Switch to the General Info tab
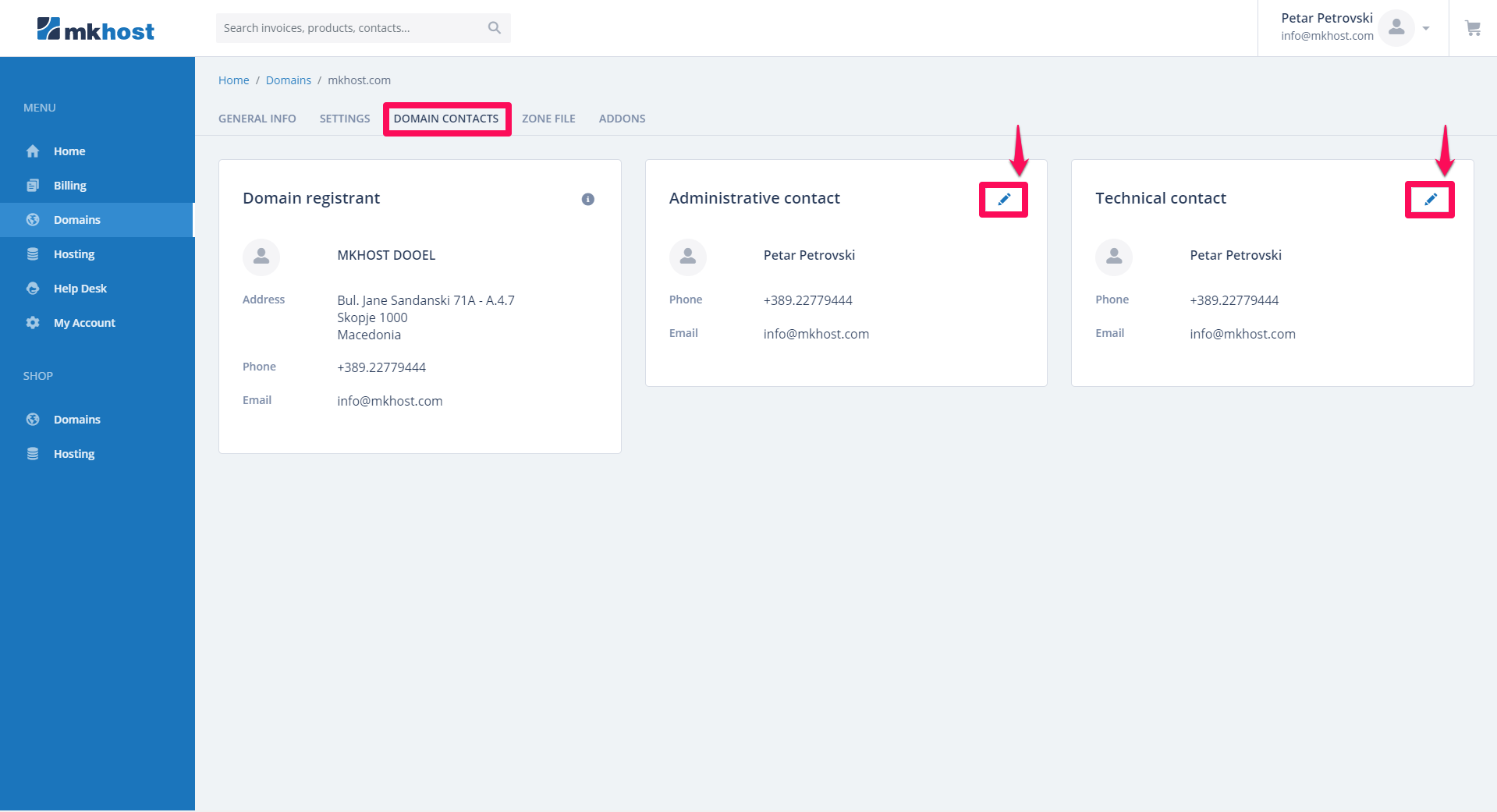 257,119
